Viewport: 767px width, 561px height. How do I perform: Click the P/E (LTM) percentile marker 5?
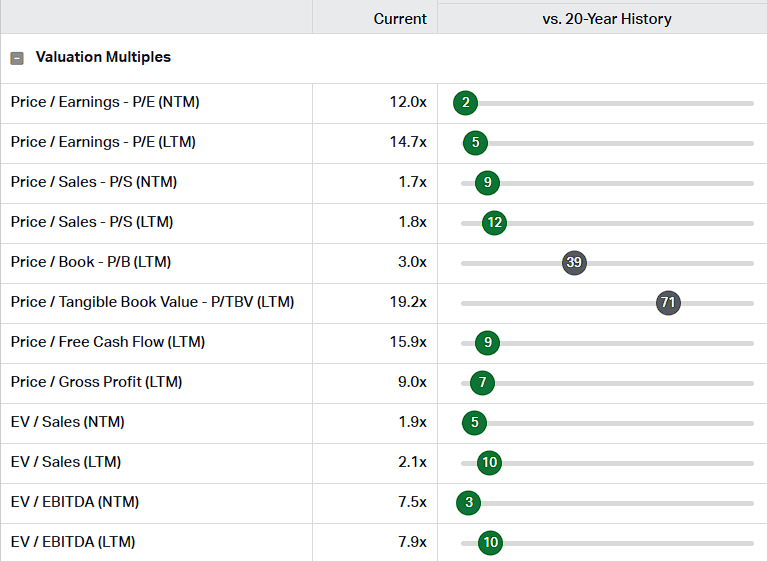[x=476, y=142]
